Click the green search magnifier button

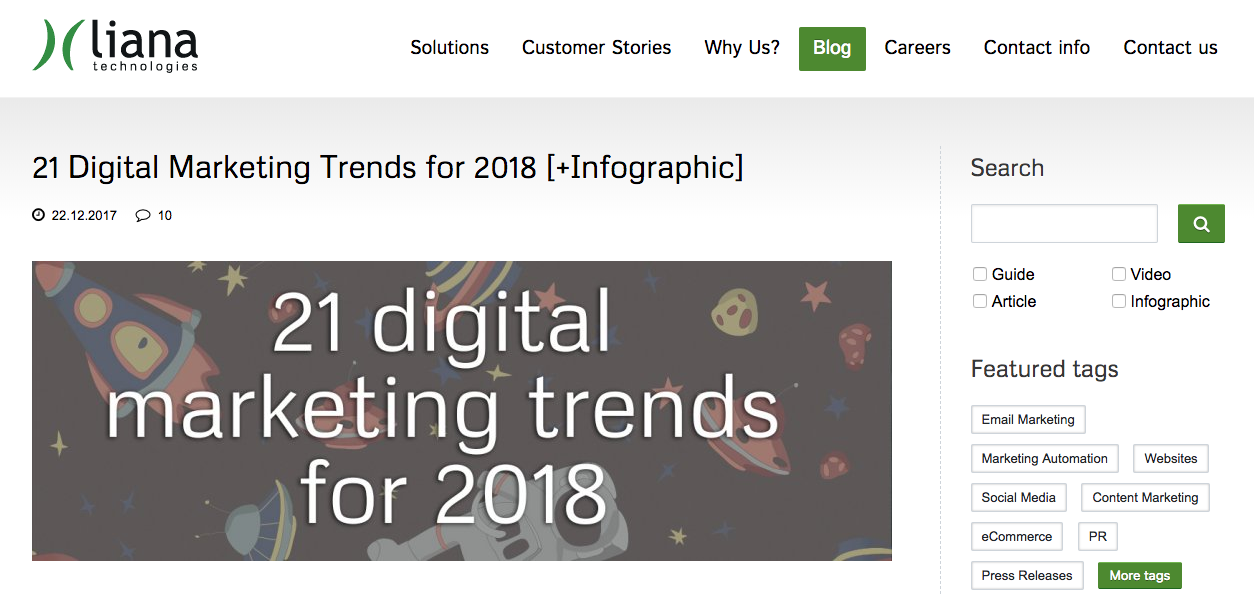tap(1201, 224)
